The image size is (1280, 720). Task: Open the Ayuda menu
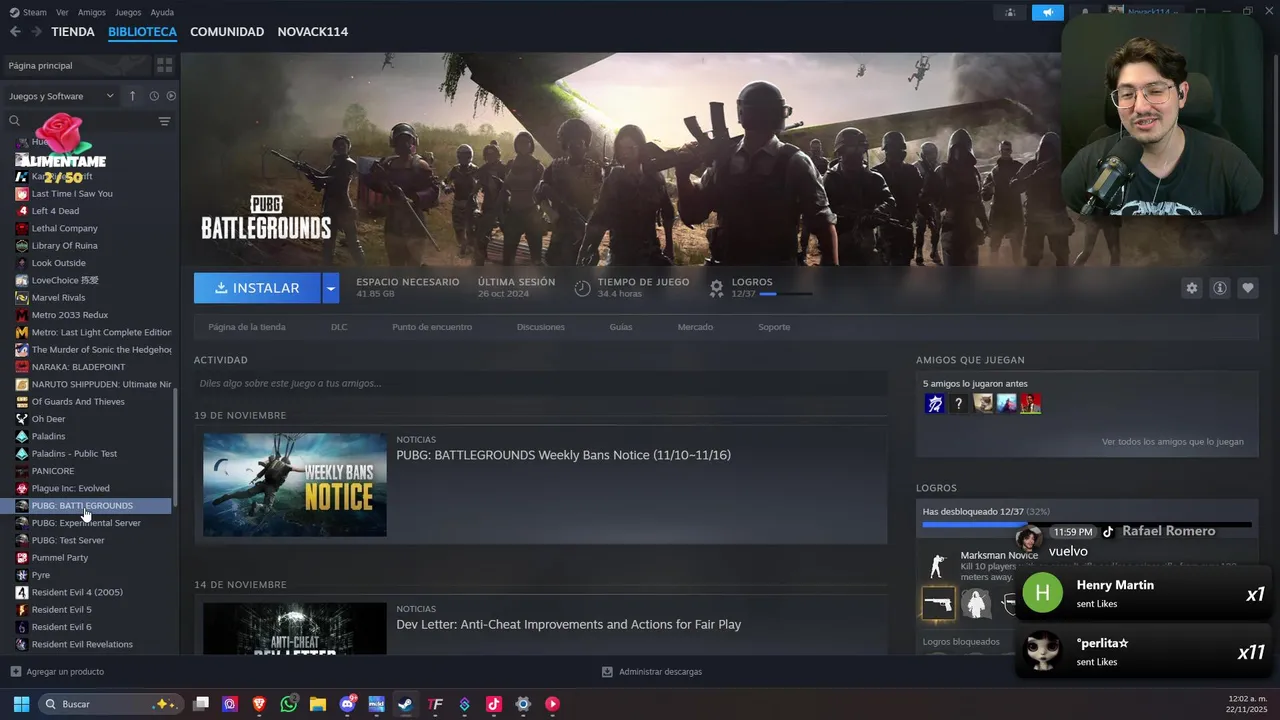[x=162, y=12]
